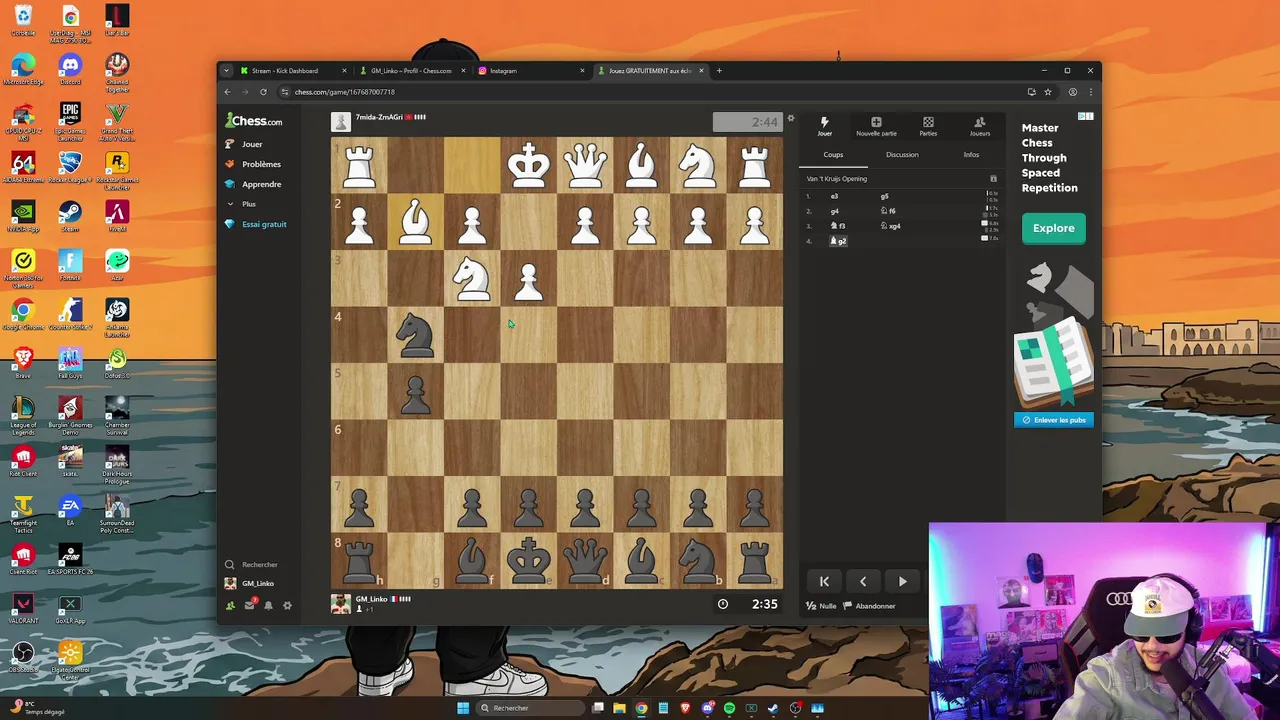Select move g5 in move list
Screen dimensions: 1280x720
pyautogui.click(x=884, y=196)
